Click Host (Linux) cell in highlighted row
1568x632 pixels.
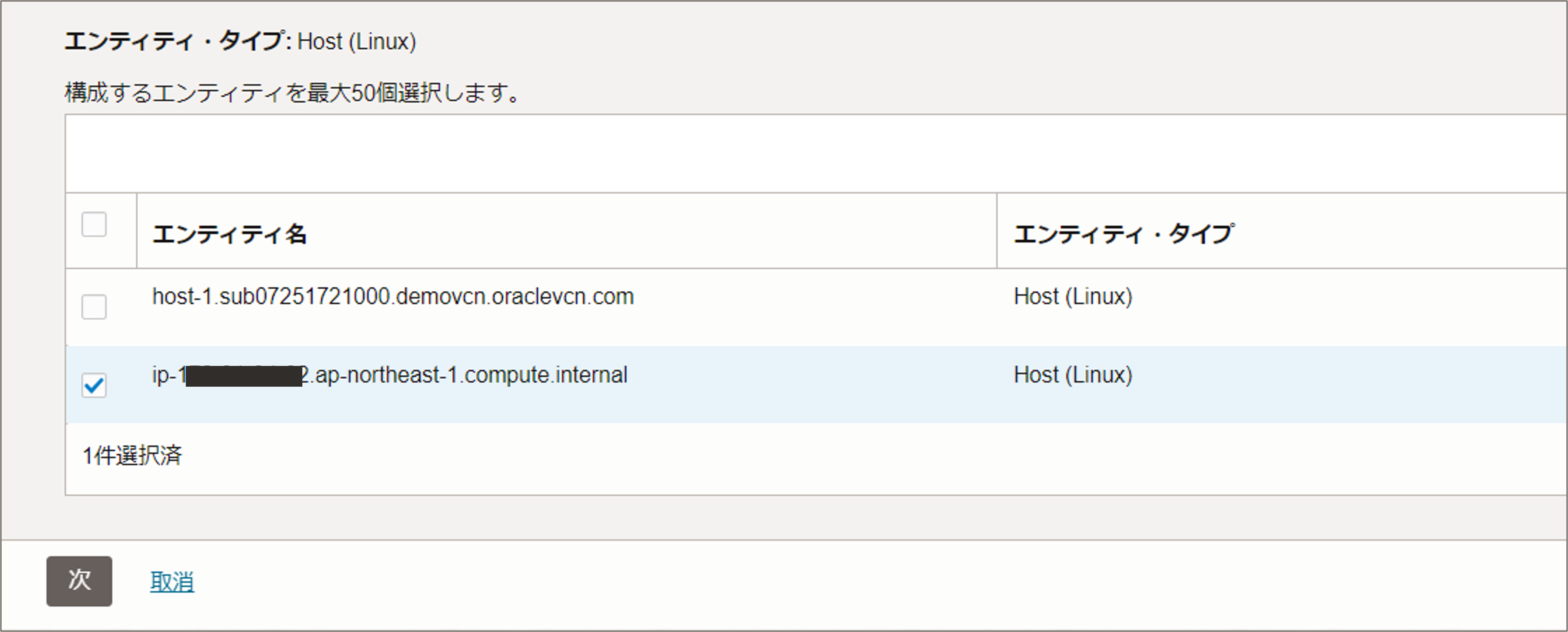point(1072,375)
